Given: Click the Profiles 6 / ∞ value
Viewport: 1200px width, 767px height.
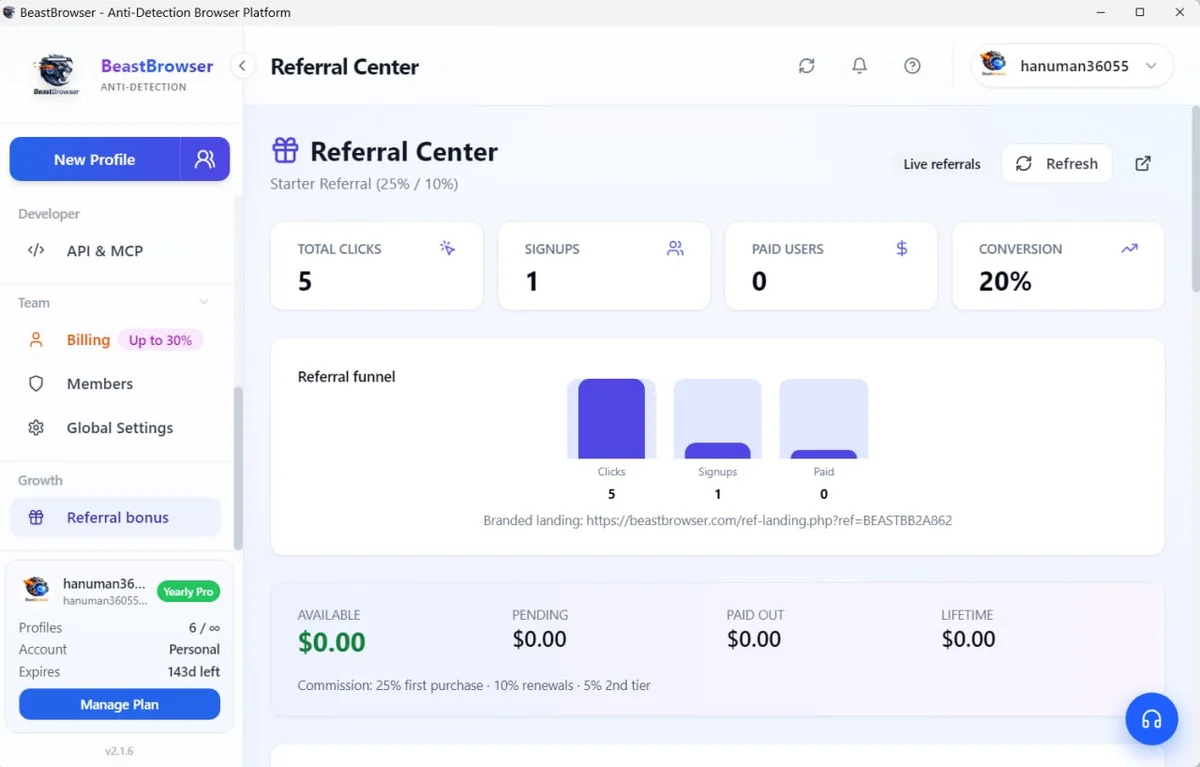Looking at the screenshot, I should point(205,628).
